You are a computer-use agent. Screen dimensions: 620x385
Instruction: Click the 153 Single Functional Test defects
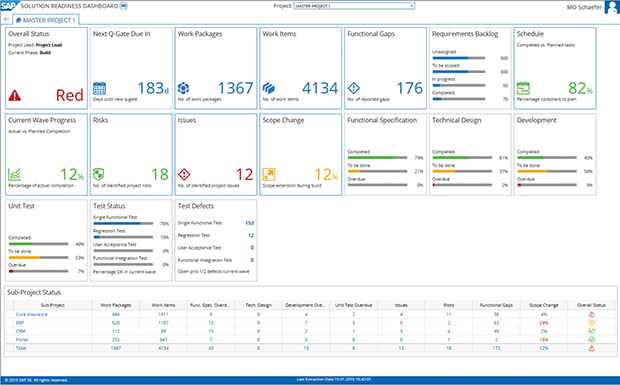coord(249,223)
